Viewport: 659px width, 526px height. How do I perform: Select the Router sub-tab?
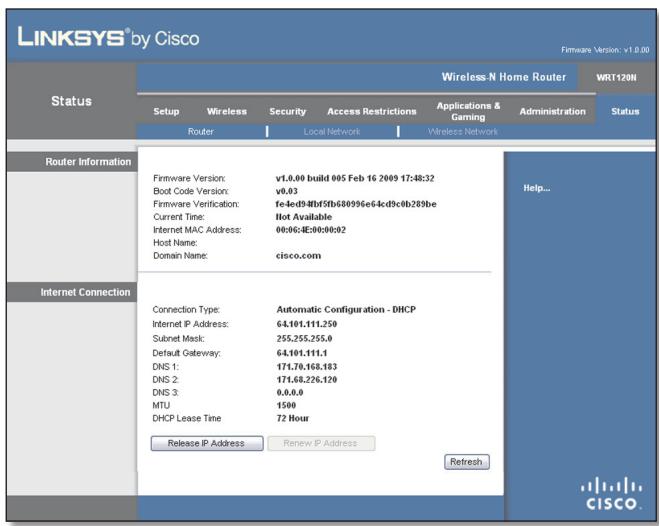(x=200, y=132)
